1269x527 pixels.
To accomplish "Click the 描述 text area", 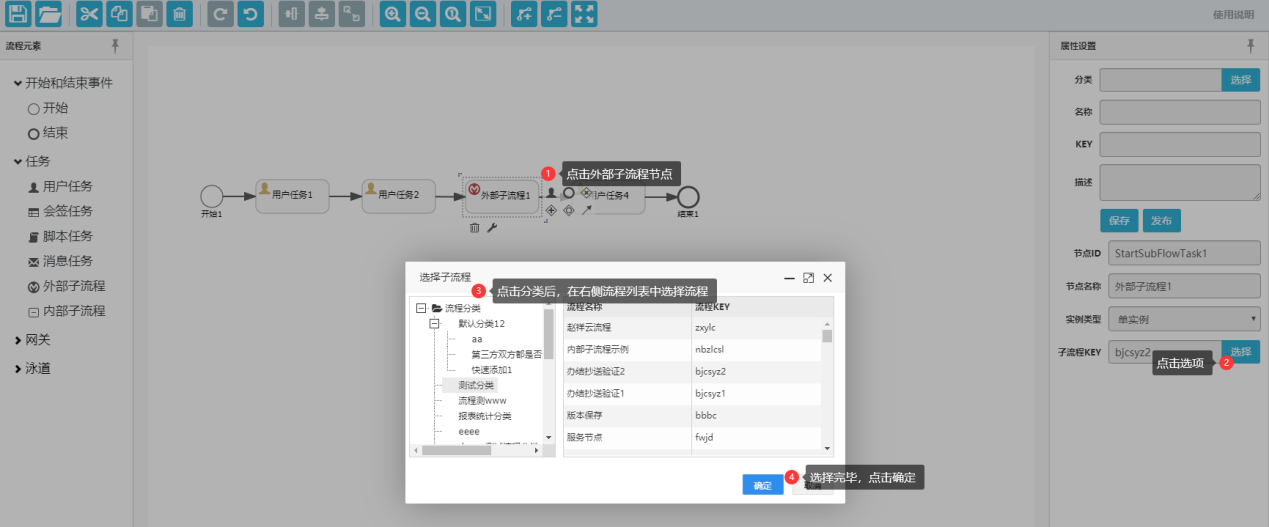I will click(1179, 183).
